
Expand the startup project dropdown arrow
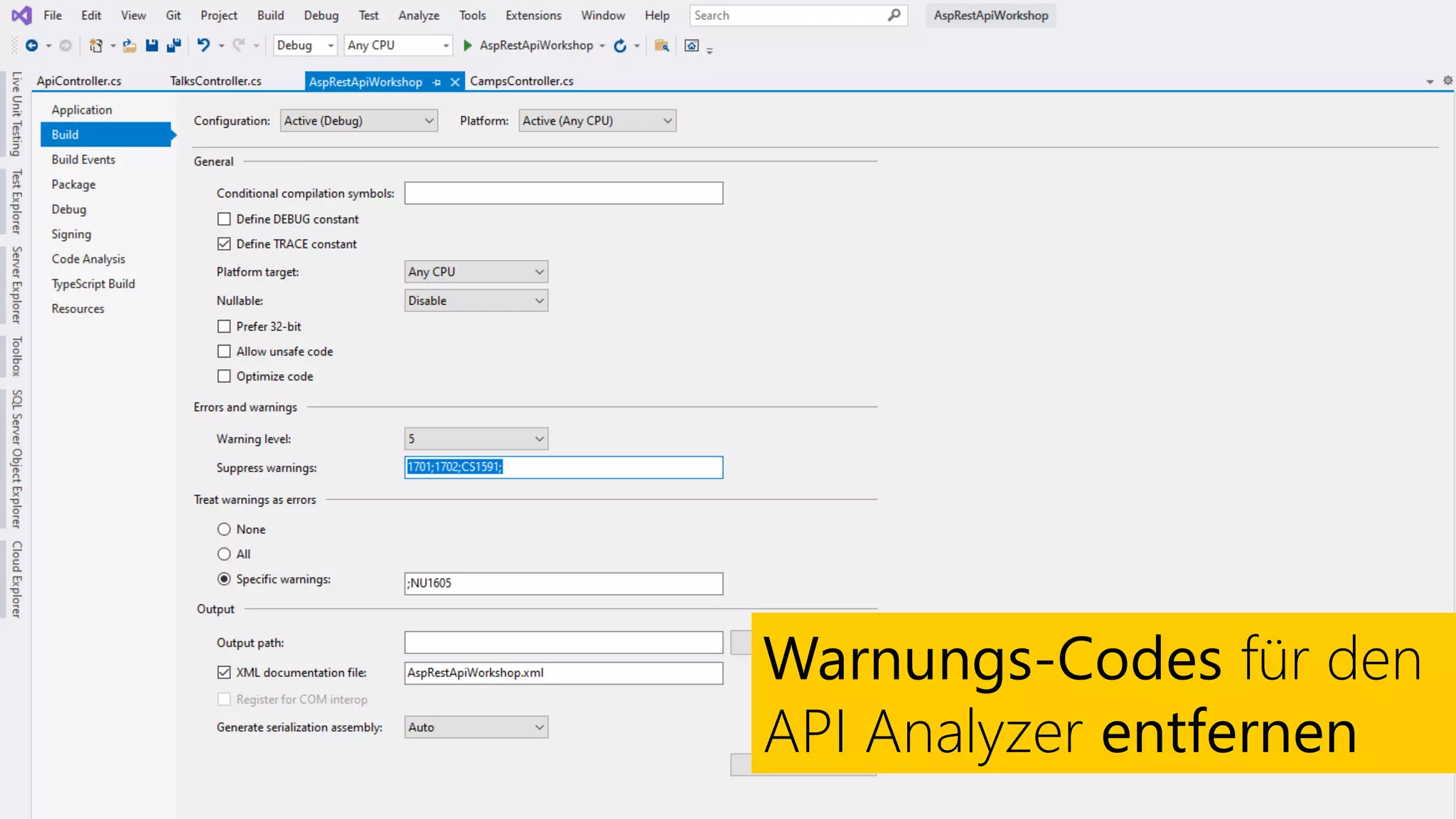pos(602,46)
